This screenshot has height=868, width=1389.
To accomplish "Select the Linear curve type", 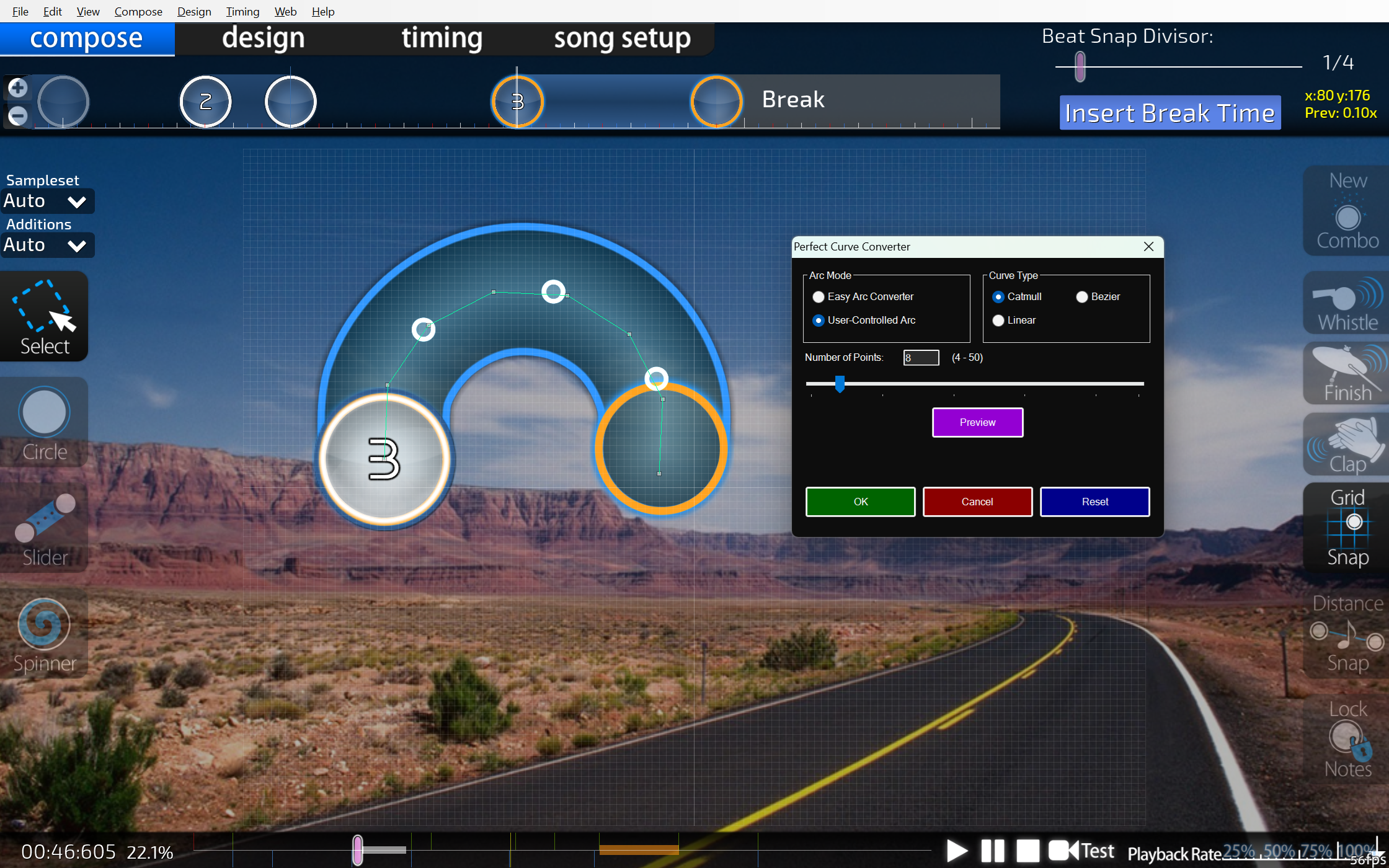I will coord(998,321).
